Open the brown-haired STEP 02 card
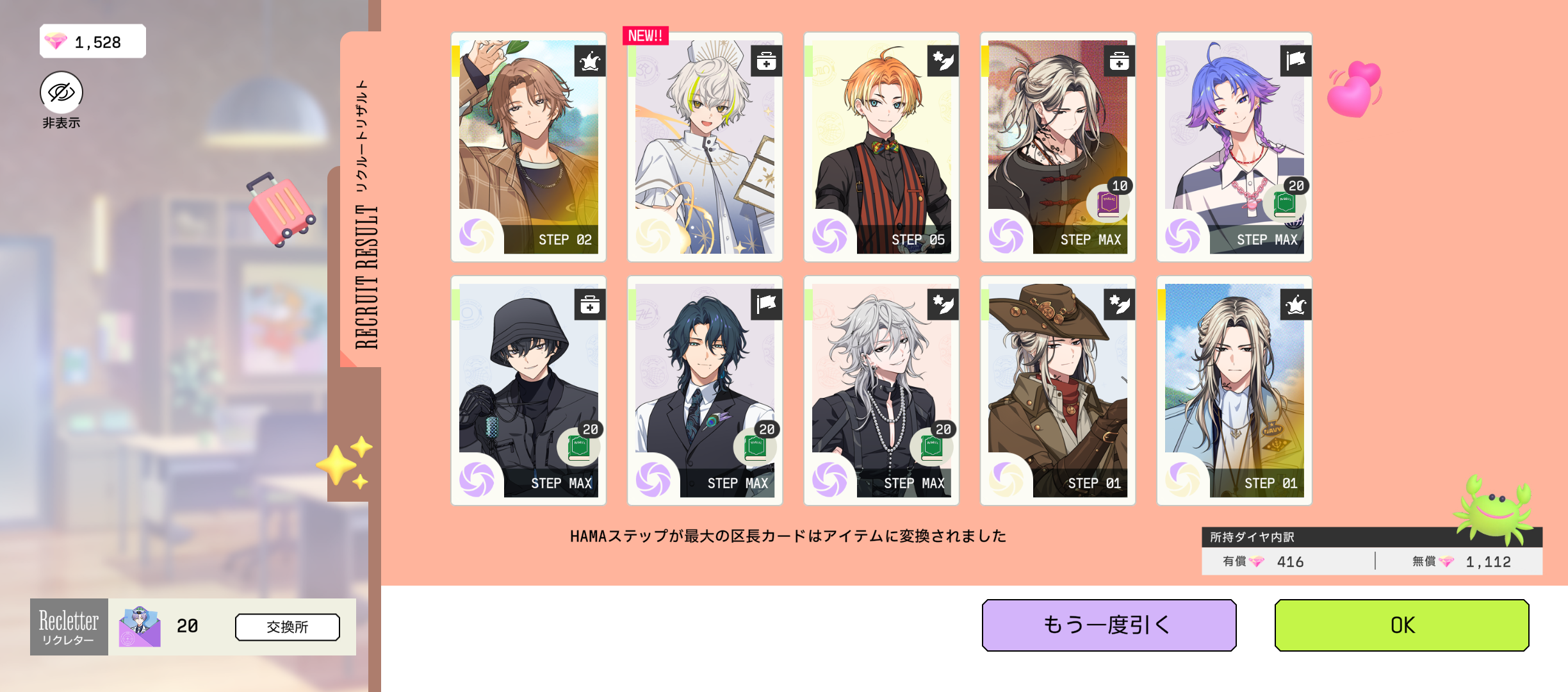The width and height of the screenshot is (1568, 692). coord(528,147)
